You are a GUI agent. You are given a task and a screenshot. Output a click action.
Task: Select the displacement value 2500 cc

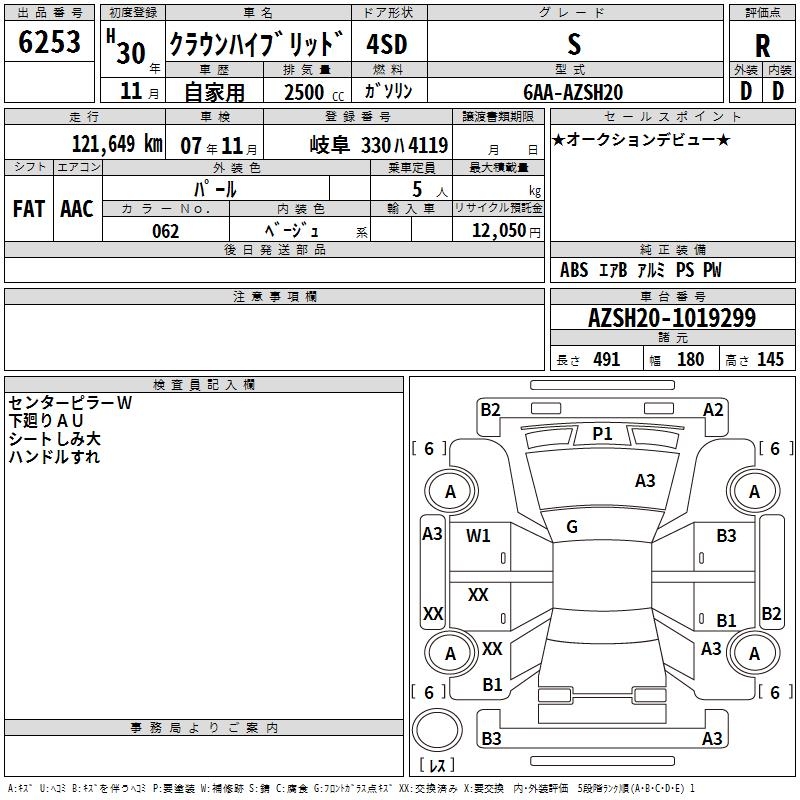(x=314, y=92)
